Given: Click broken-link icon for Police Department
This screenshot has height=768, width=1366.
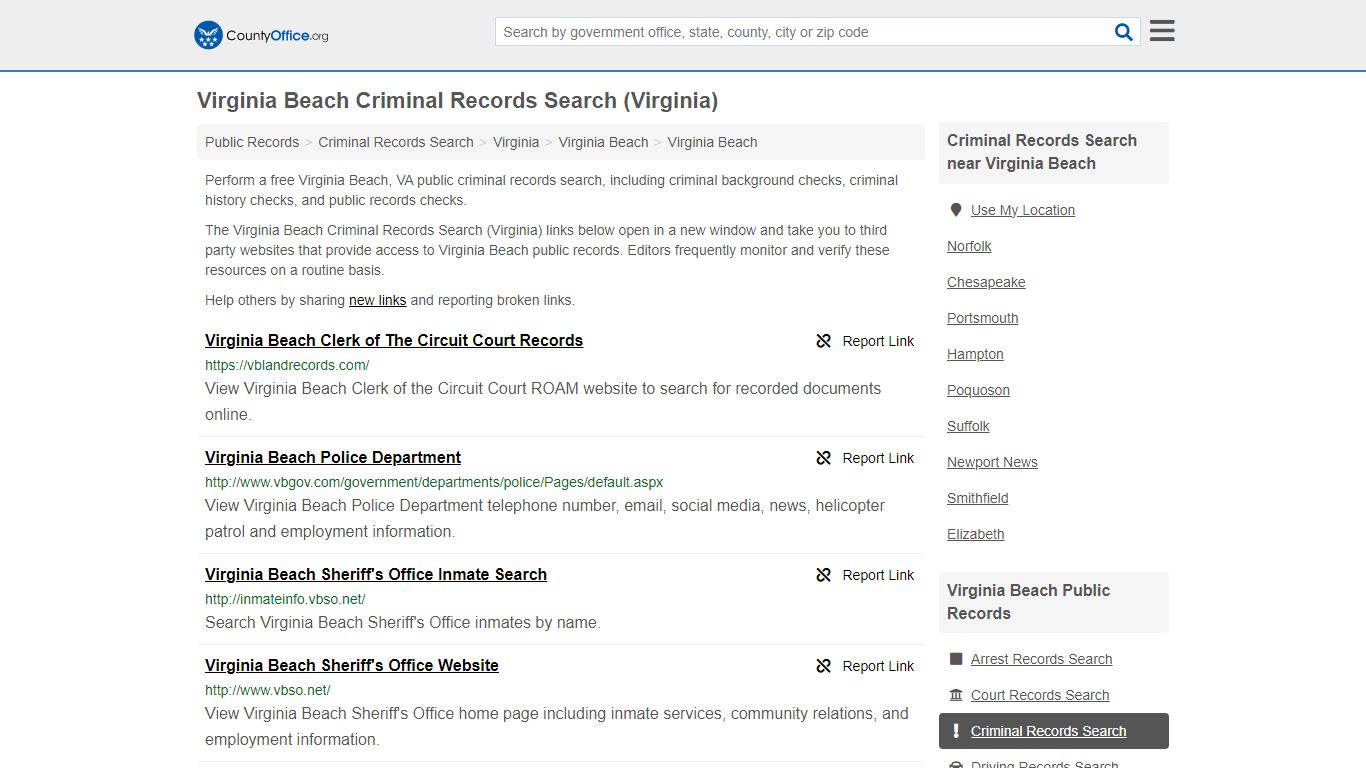Looking at the screenshot, I should click(x=824, y=458).
